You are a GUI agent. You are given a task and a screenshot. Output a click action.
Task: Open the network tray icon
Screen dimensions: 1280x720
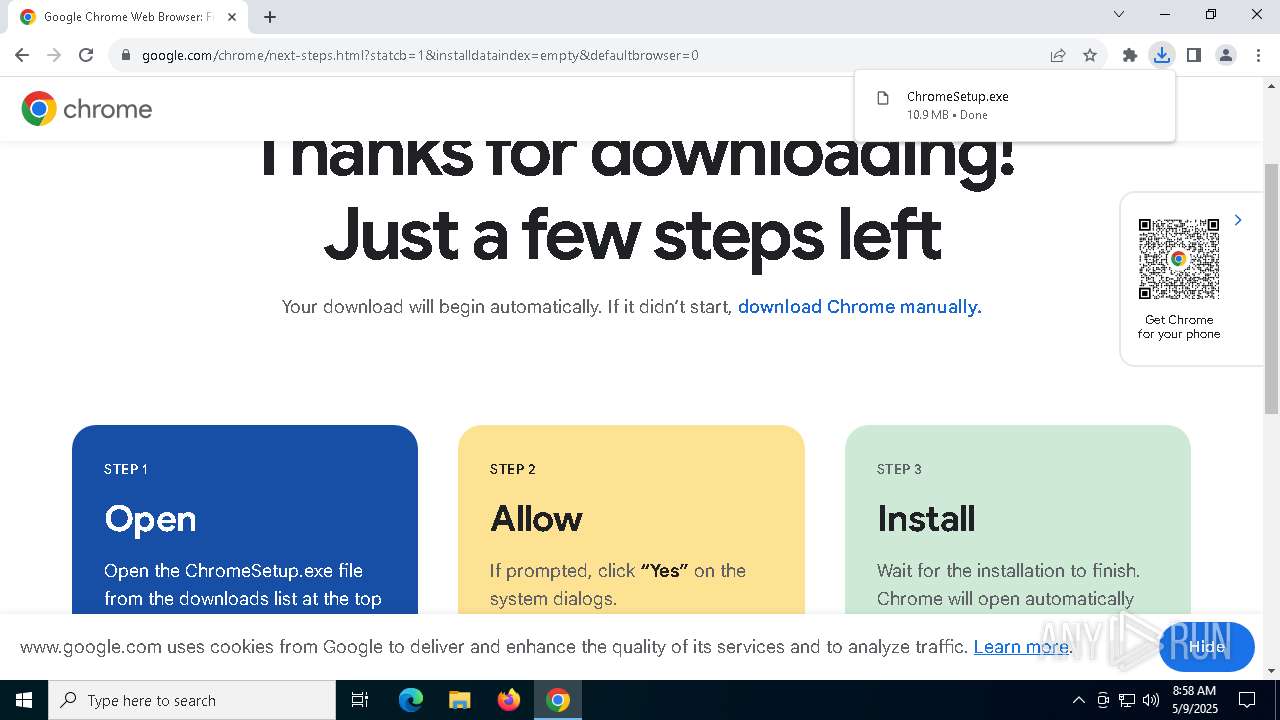[x=1127, y=700]
